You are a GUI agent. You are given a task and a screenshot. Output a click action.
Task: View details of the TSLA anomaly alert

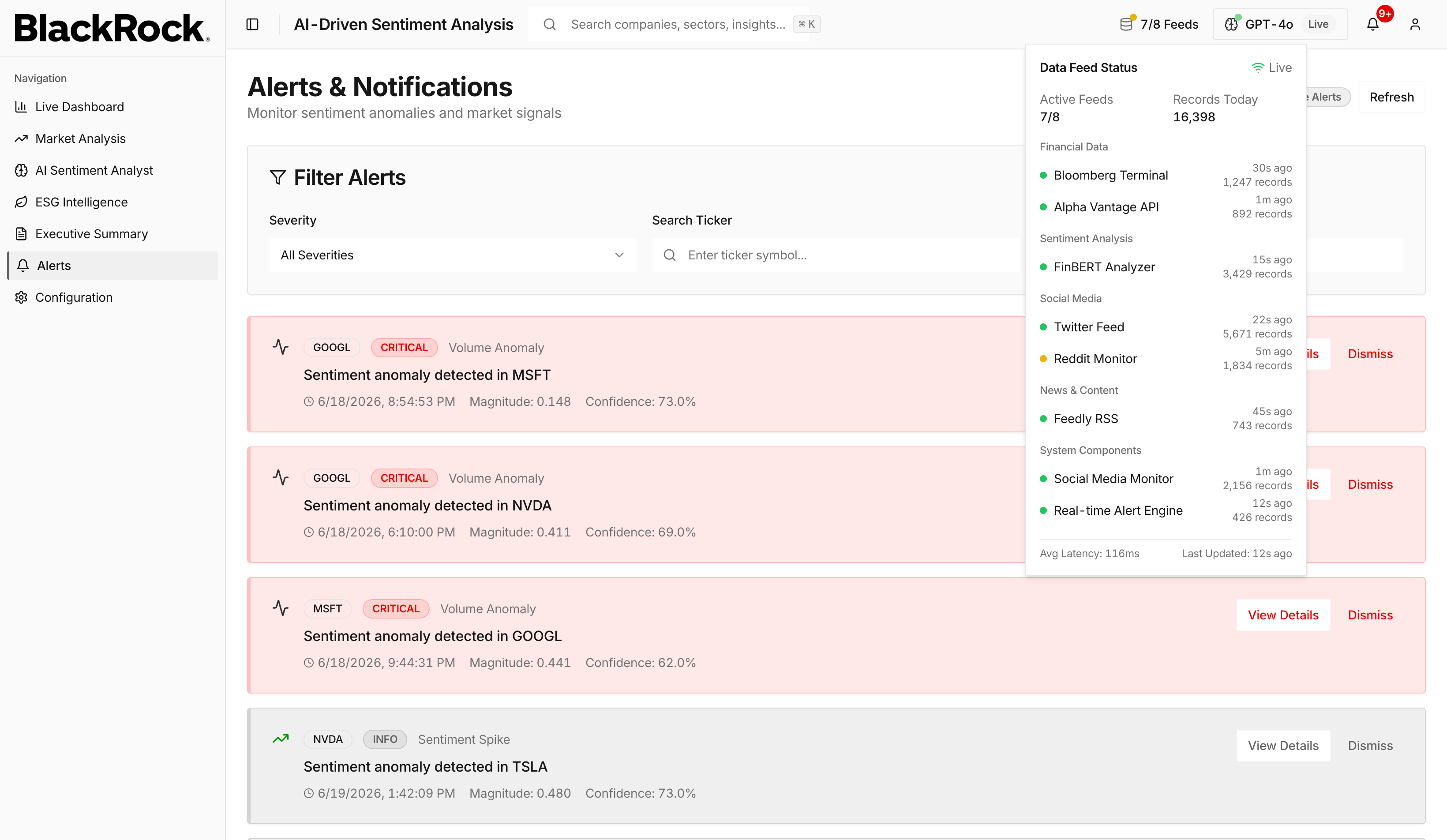[x=1283, y=746]
